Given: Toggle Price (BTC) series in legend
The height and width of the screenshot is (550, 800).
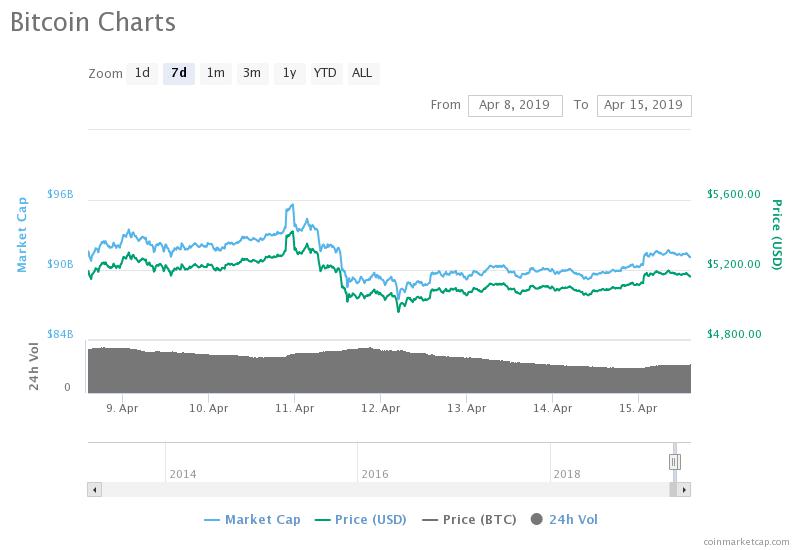Looking at the screenshot, I should pos(472,520).
